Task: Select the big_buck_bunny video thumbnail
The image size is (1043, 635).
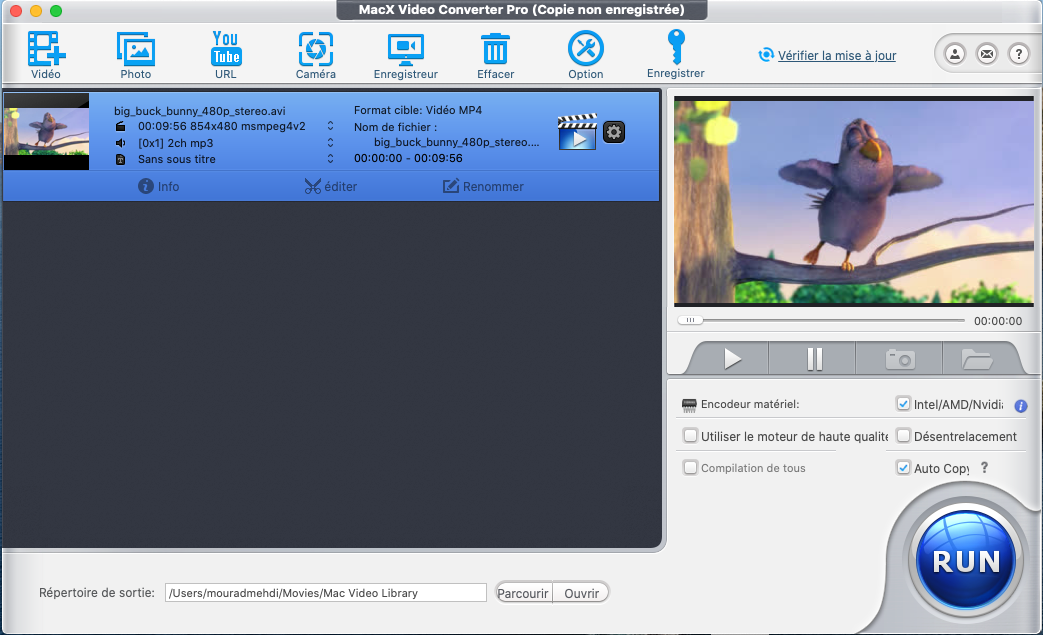Action: (x=47, y=132)
